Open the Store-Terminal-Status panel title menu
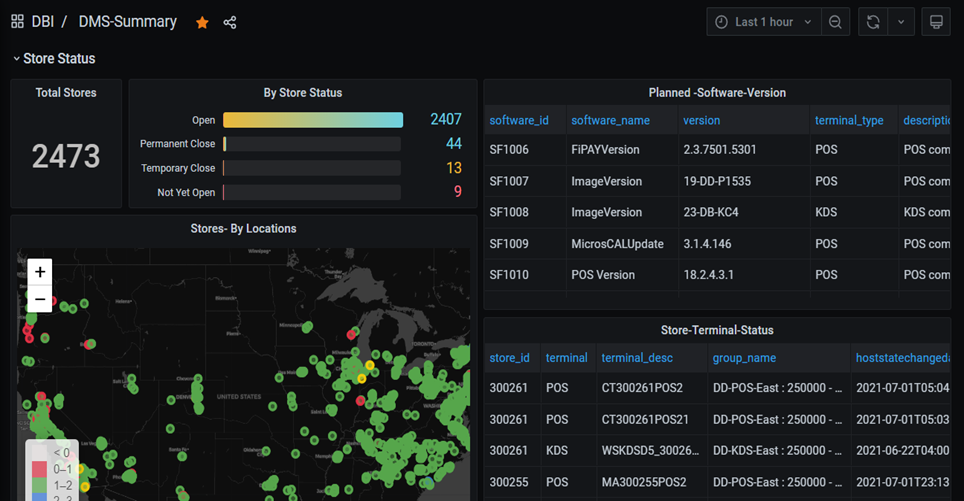The image size is (964, 501). click(717, 330)
